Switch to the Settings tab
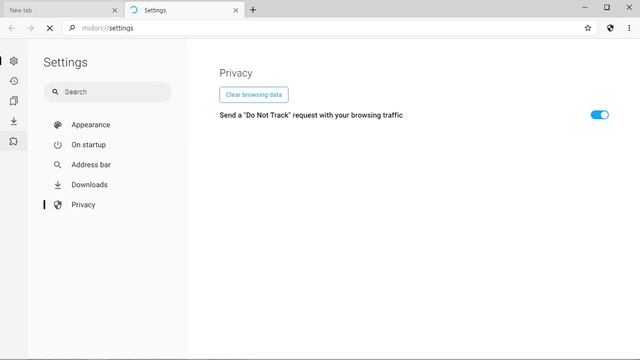The image size is (640, 360). point(184,10)
